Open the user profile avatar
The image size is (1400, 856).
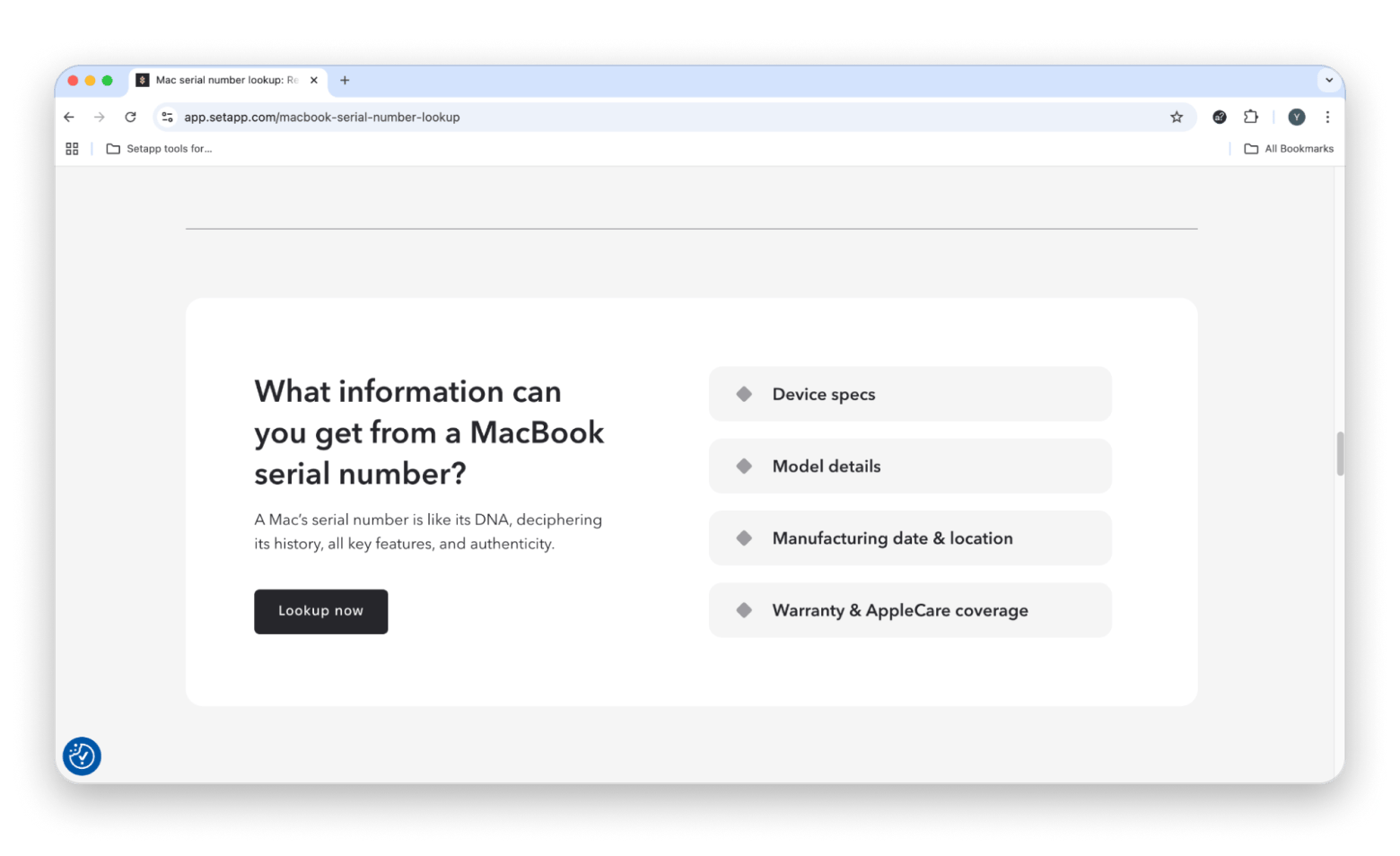point(1296,118)
